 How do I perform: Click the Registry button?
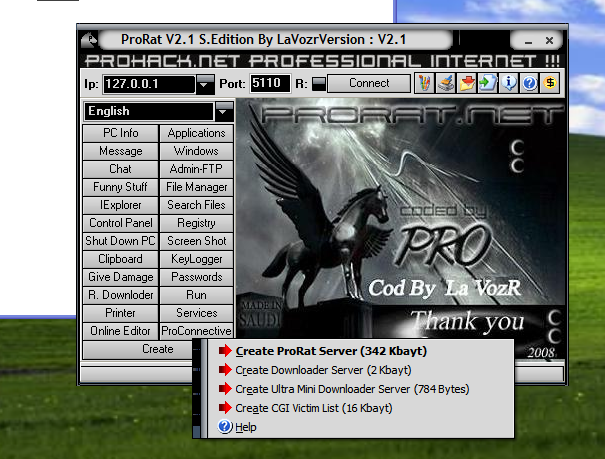pos(197,223)
